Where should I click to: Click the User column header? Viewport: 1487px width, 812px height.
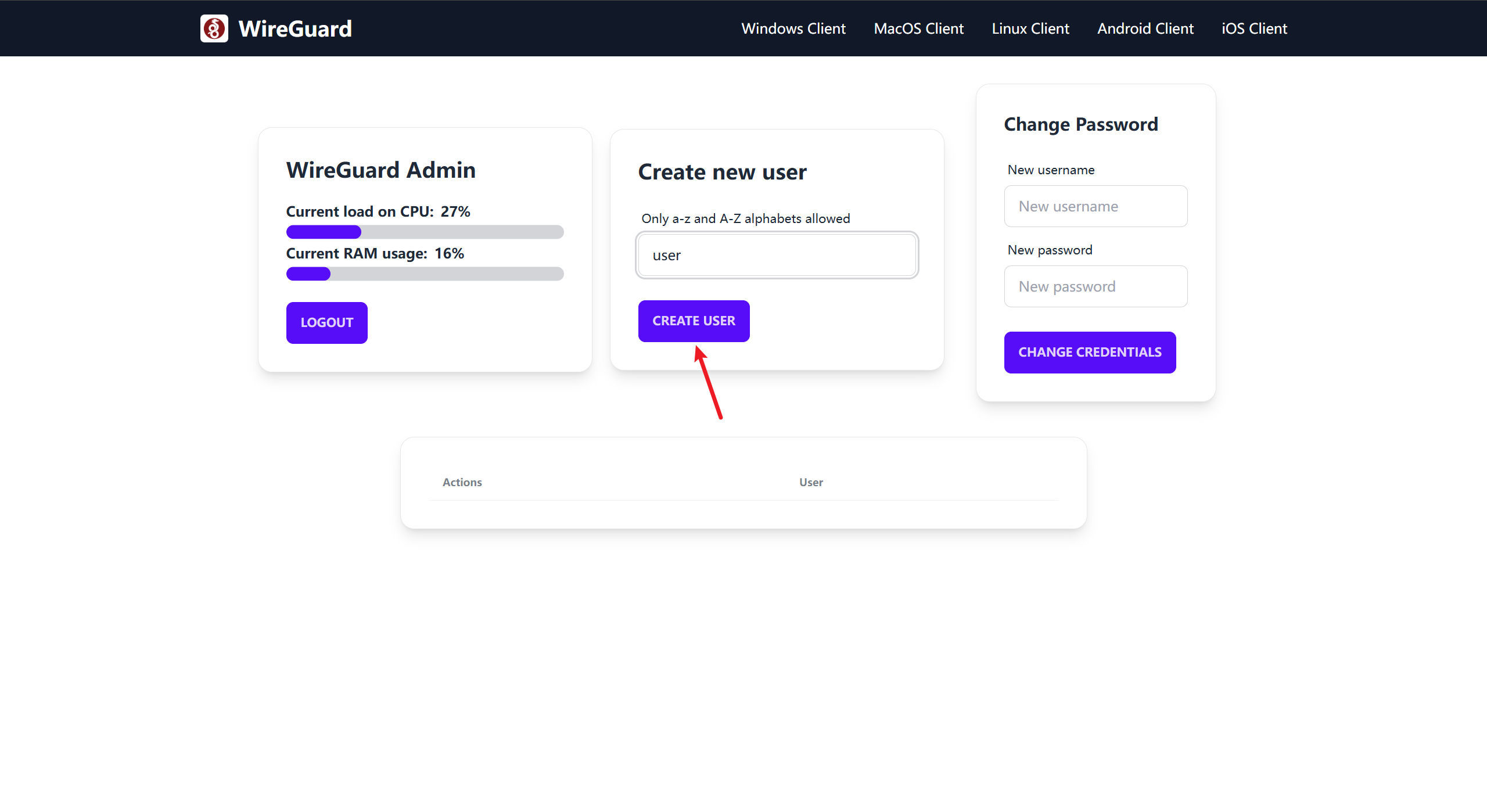coord(810,482)
